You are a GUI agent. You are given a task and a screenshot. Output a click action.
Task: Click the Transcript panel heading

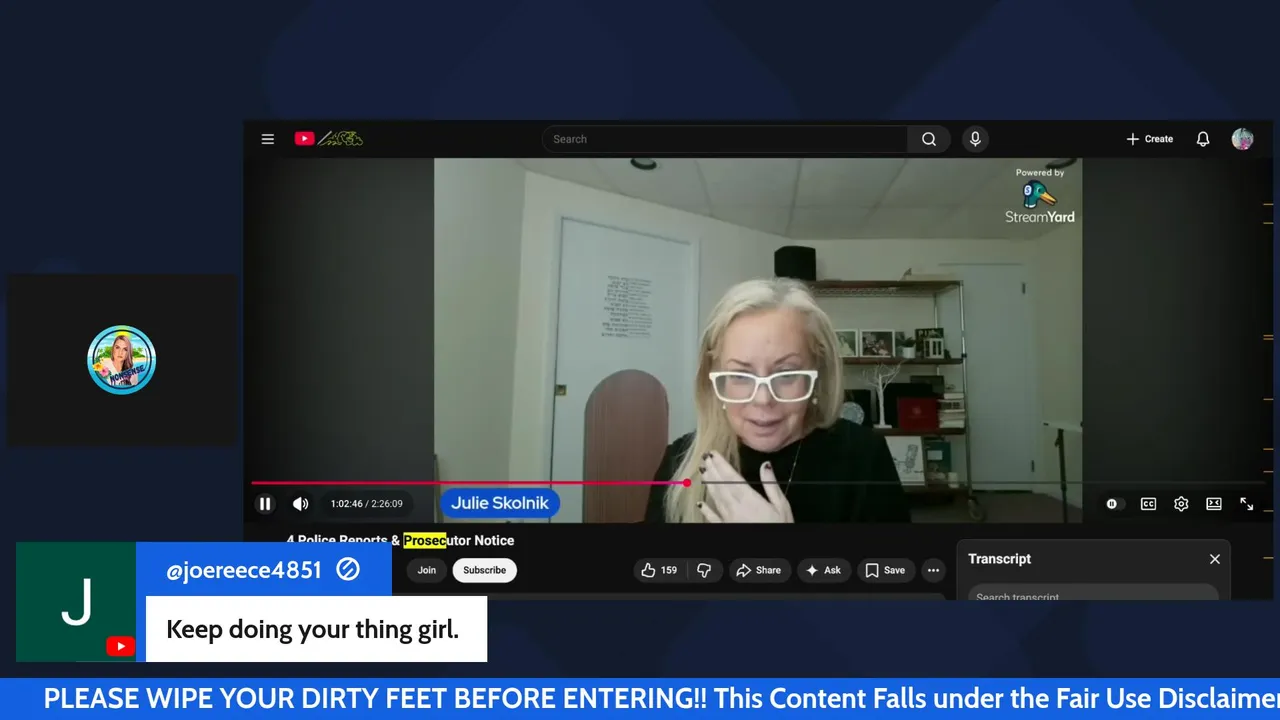click(x=999, y=559)
